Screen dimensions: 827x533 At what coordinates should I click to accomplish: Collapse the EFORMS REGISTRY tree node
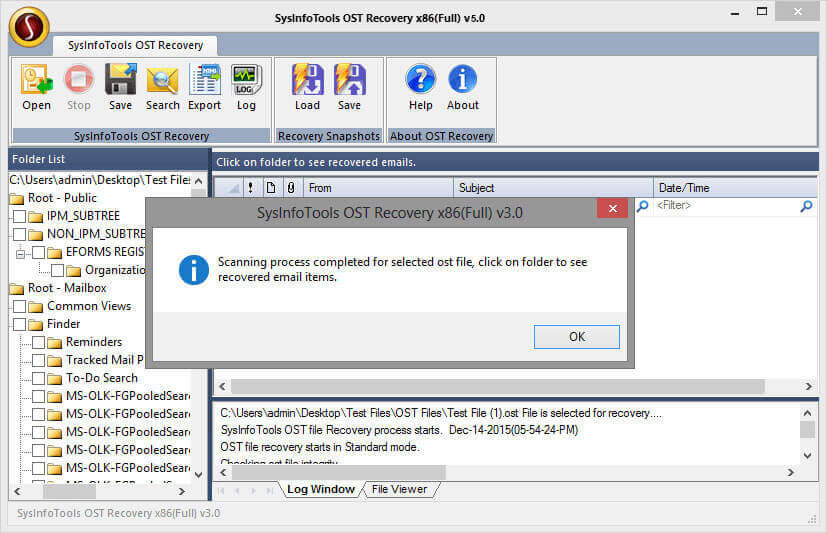click(21, 253)
